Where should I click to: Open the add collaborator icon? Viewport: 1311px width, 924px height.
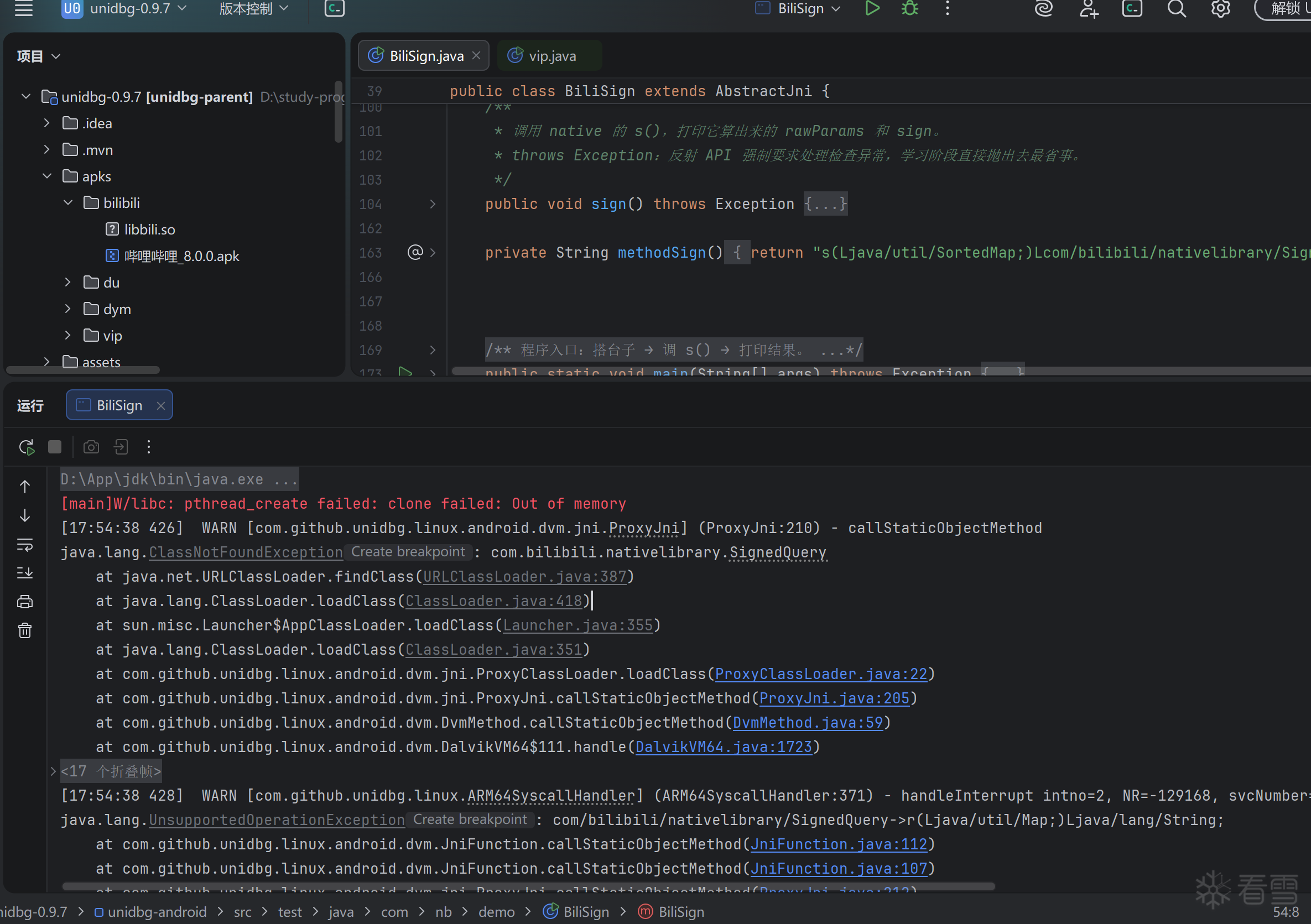(1088, 8)
